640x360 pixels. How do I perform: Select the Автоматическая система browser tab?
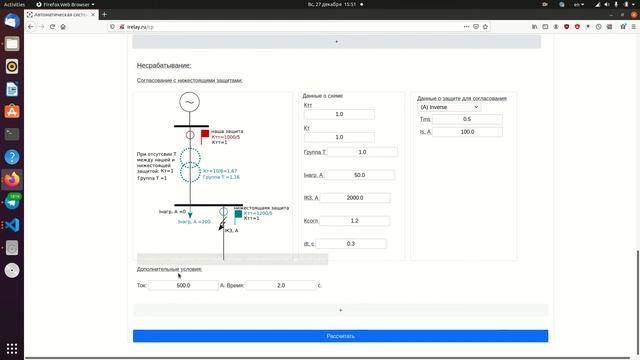[61, 14]
